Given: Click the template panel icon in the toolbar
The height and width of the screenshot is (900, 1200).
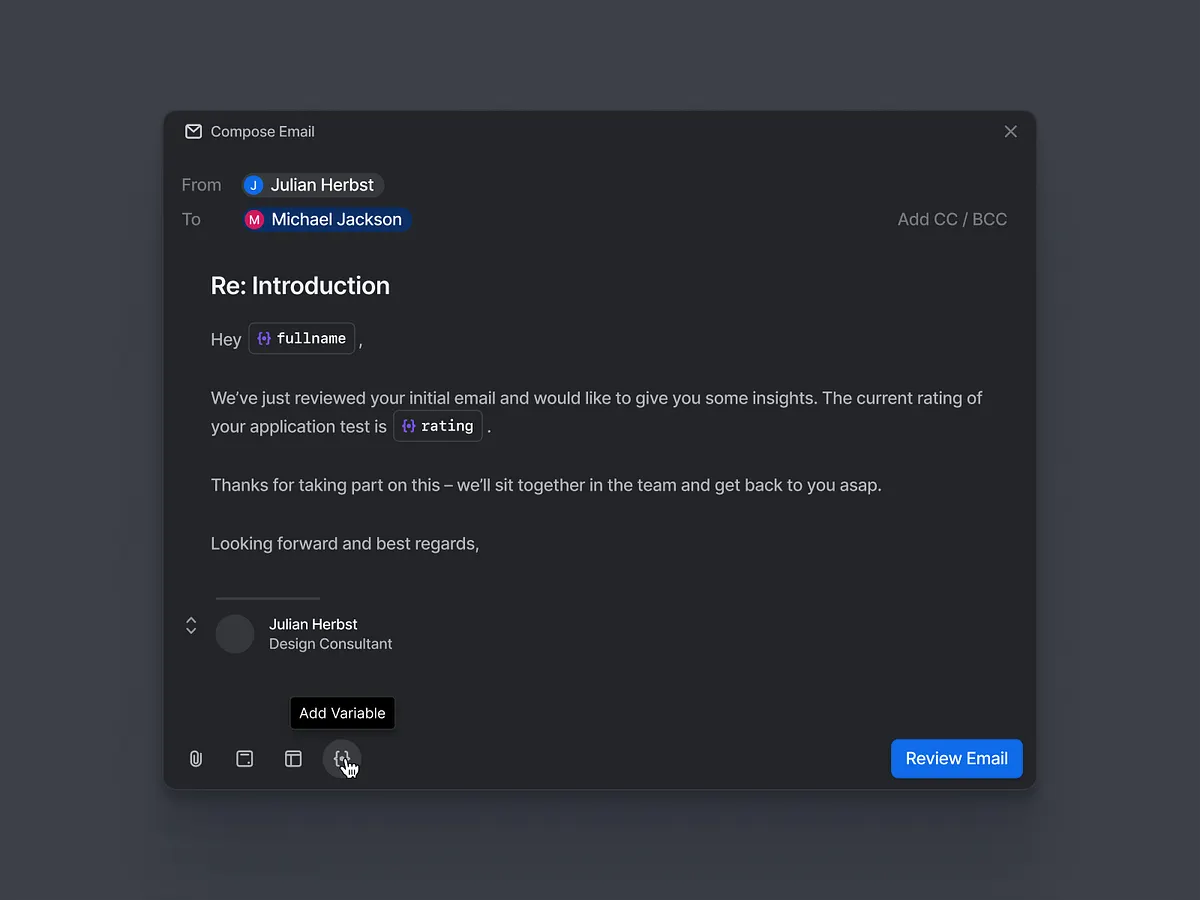Looking at the screenshot, I should point(244,758).
